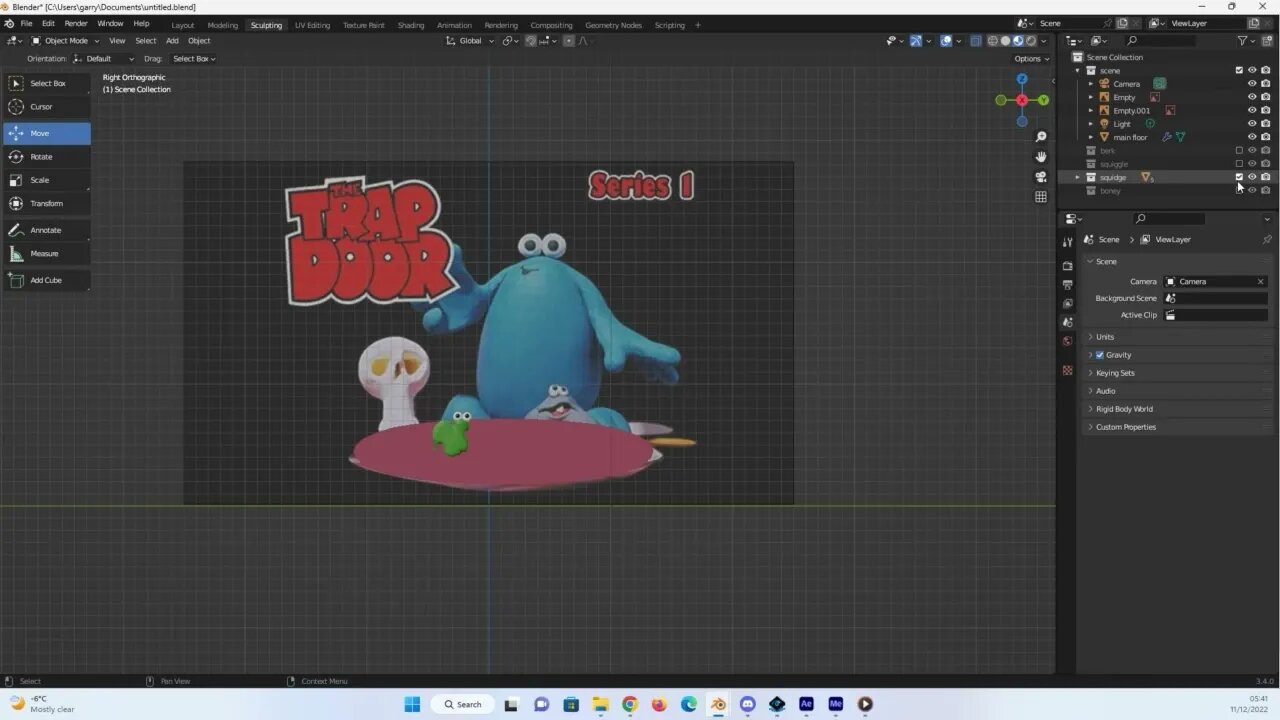Choose the Scale tool
The height and width of the screenshot is (720, 1280).
click(x=47, y=180)
